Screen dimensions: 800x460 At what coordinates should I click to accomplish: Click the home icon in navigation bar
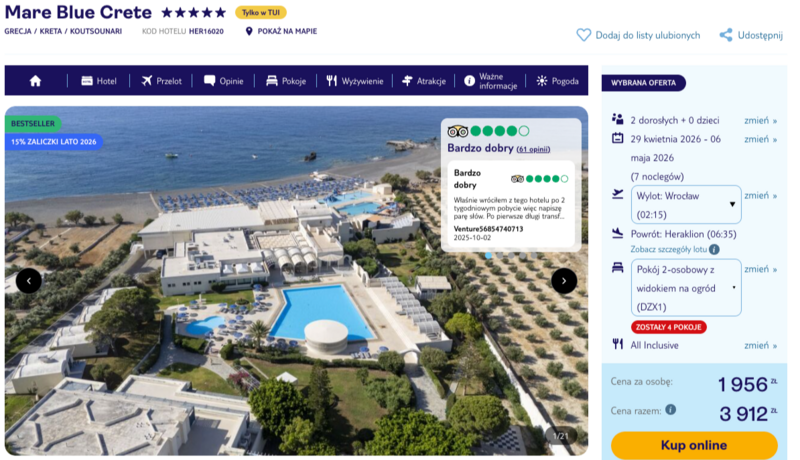[36, 81]
